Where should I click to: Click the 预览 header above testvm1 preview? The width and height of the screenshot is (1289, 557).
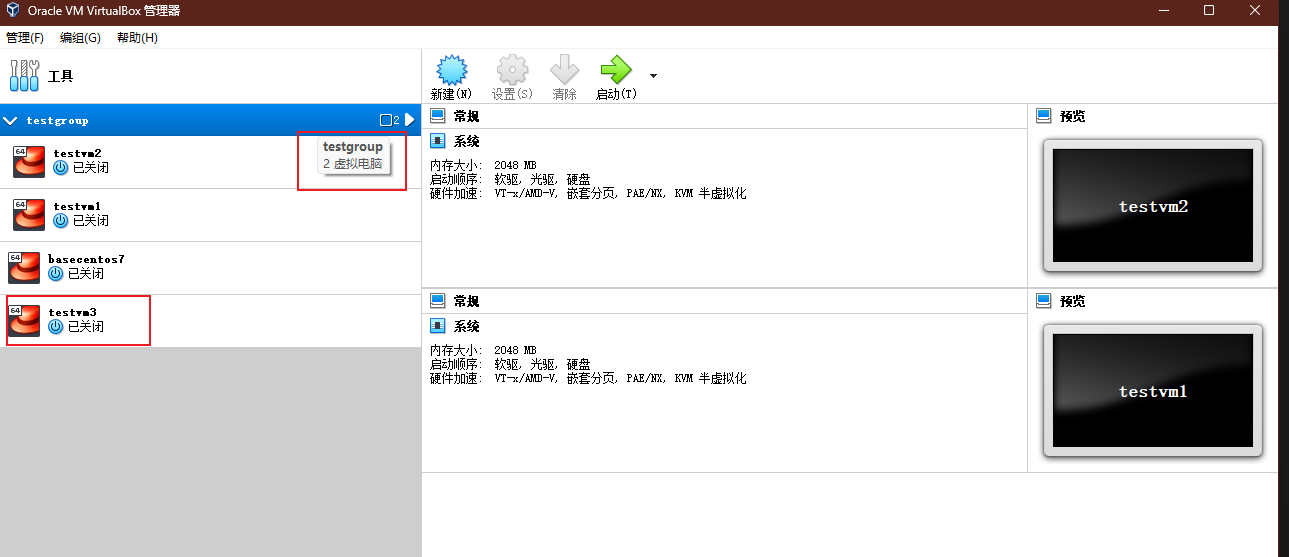tap(1073, 301)
